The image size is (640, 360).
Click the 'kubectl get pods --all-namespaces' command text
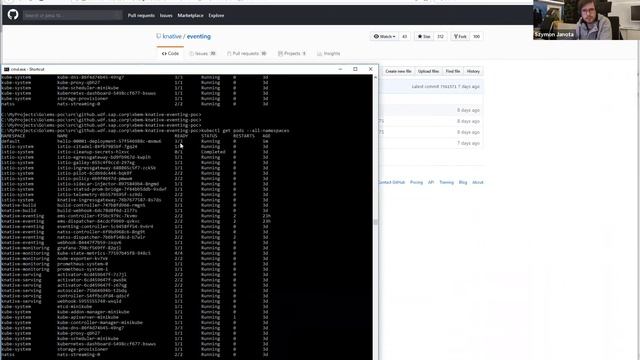tap(245, 131)
